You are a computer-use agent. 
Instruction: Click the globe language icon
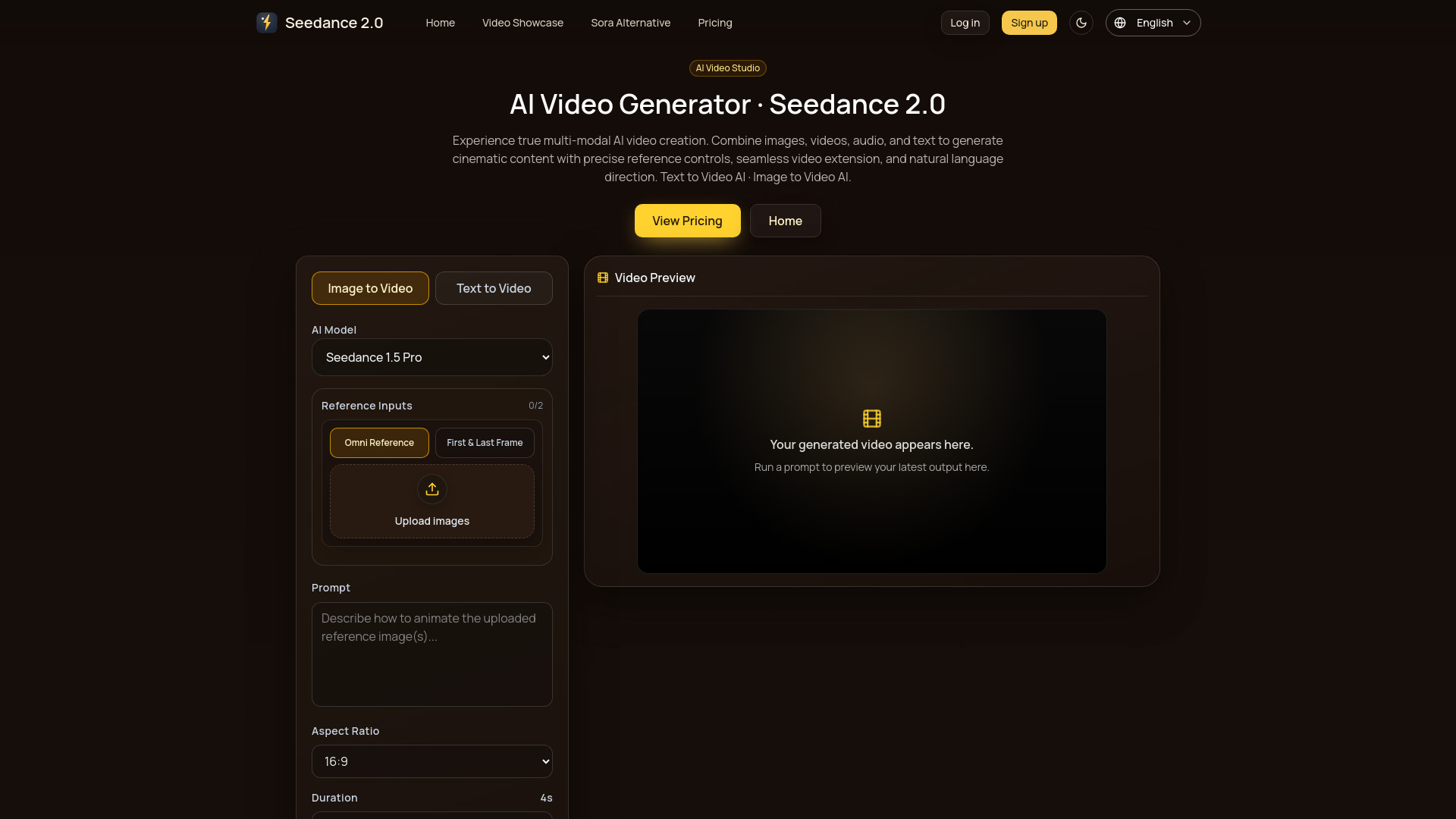1122,23
